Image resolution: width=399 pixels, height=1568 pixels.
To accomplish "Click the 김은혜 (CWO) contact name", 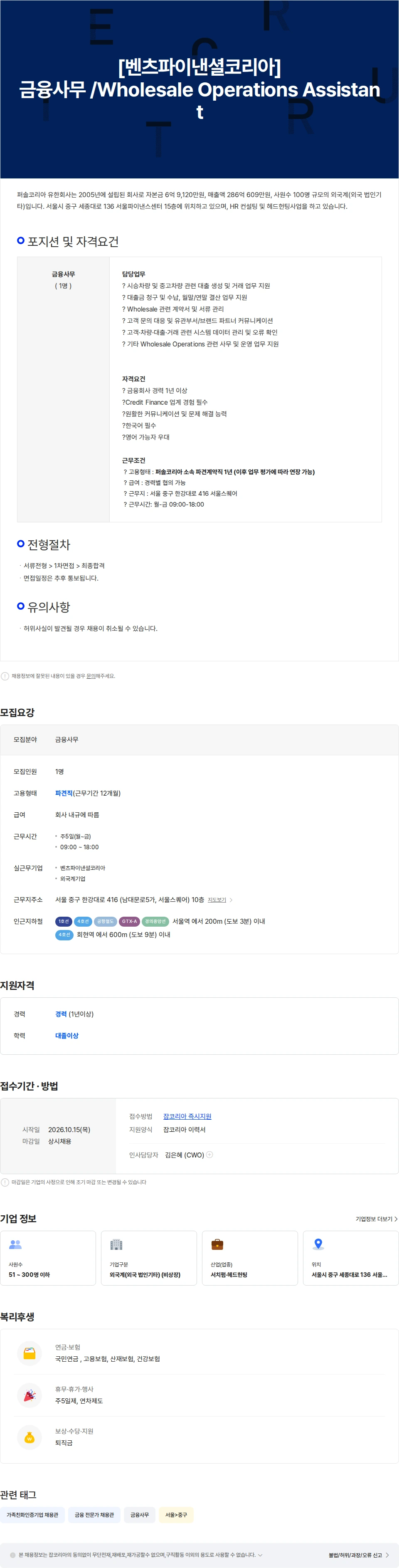I will tap(185, 1155).
